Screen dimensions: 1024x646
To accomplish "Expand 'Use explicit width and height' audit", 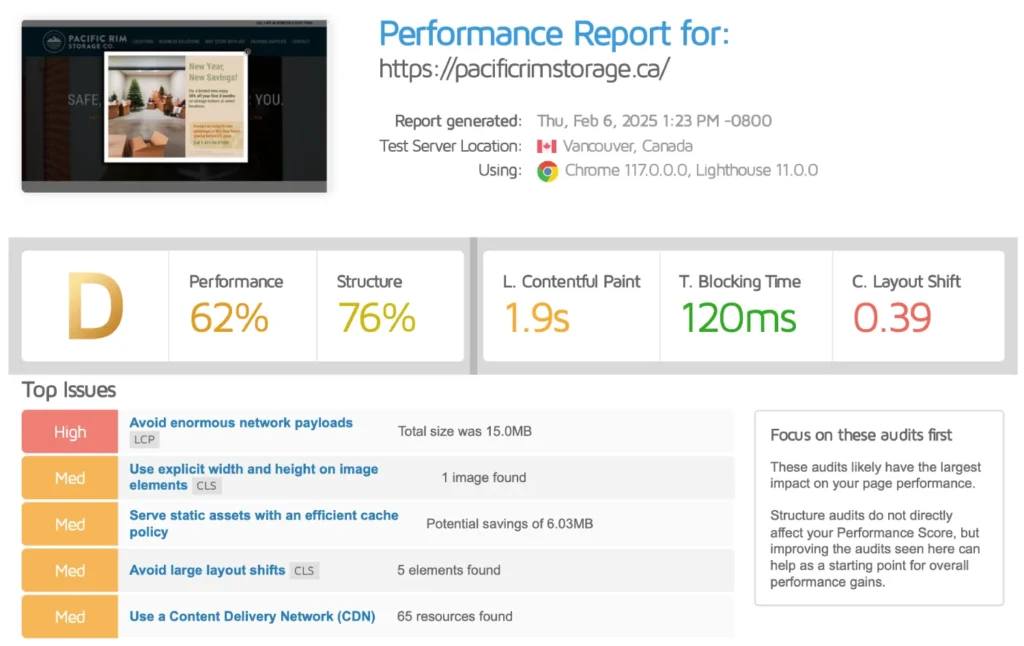I will pyautogui.click(x=253, y=469).
